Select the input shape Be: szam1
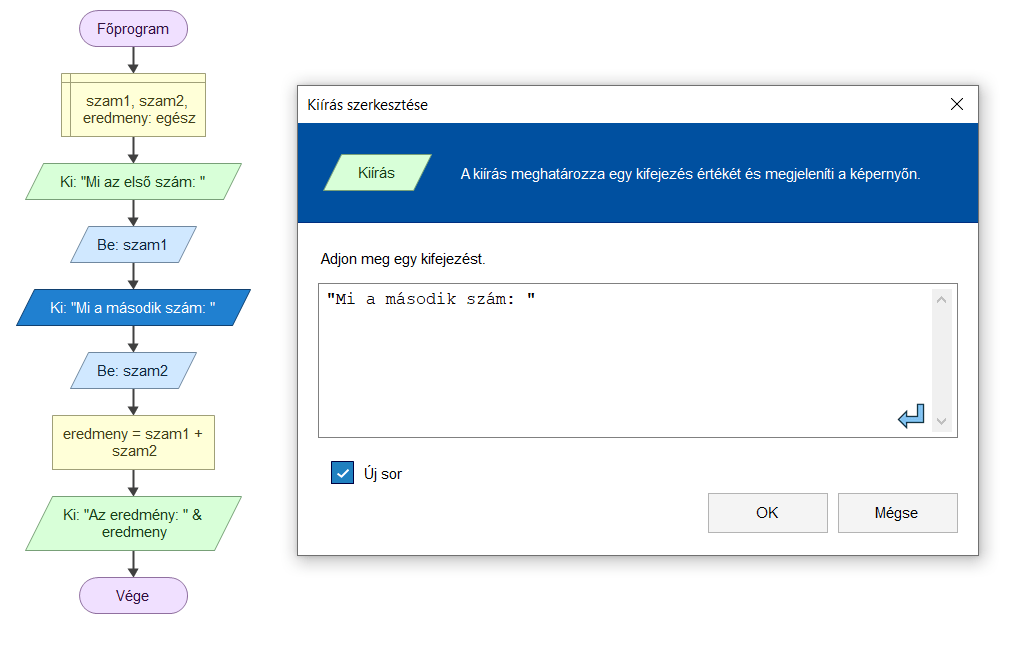Screen dimensions: 1022x665 tap(134, 244)
